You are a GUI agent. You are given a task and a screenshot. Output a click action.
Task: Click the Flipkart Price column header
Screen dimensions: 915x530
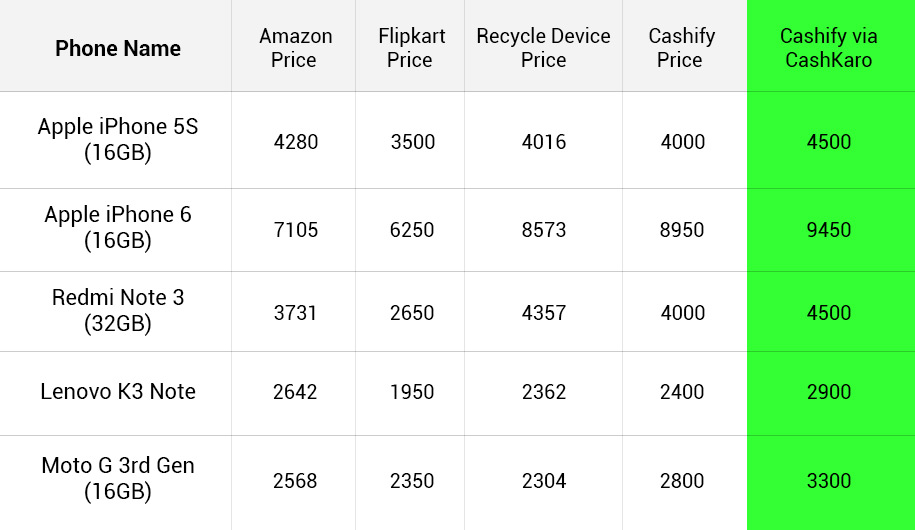tap(411, 48)
